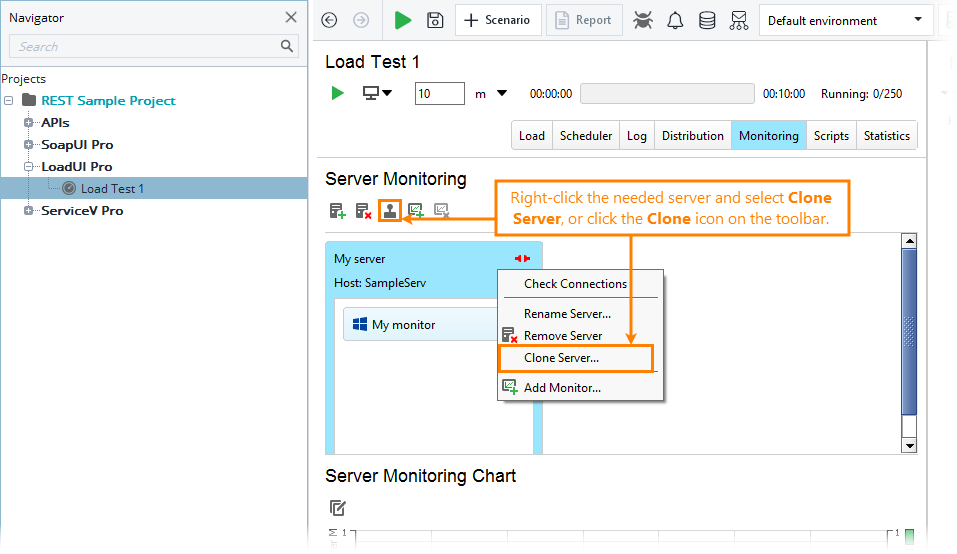The width and height of the screenshot is (957, 554).
Task: Select ServiceV Pro in the tree
Action: [x=82, y=210]
